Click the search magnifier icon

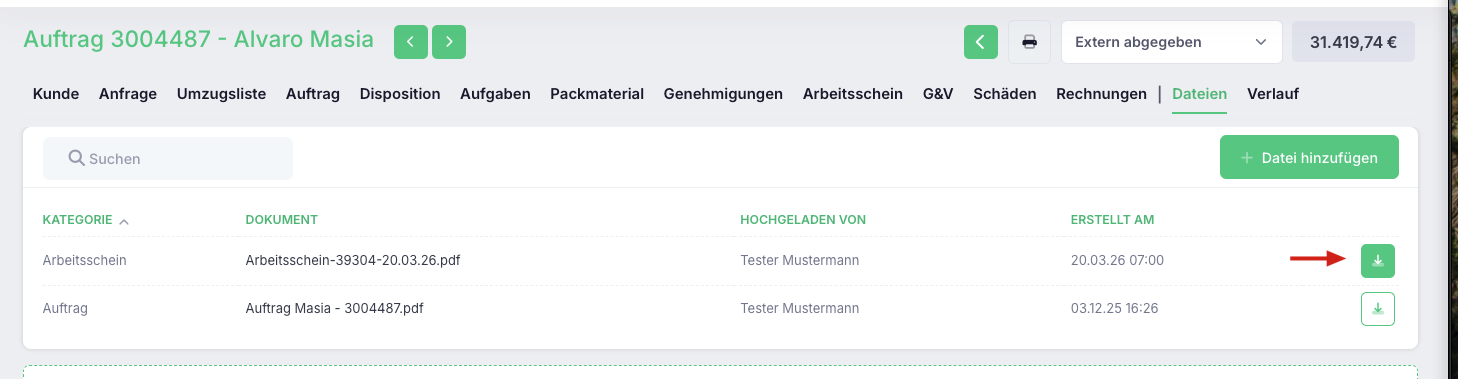coord(75,158)
